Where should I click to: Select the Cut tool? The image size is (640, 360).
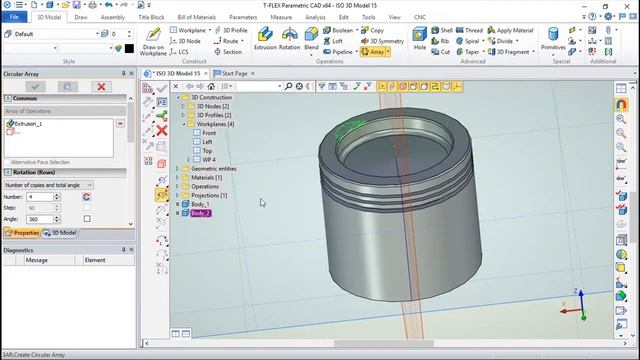[x=440, y=52]
